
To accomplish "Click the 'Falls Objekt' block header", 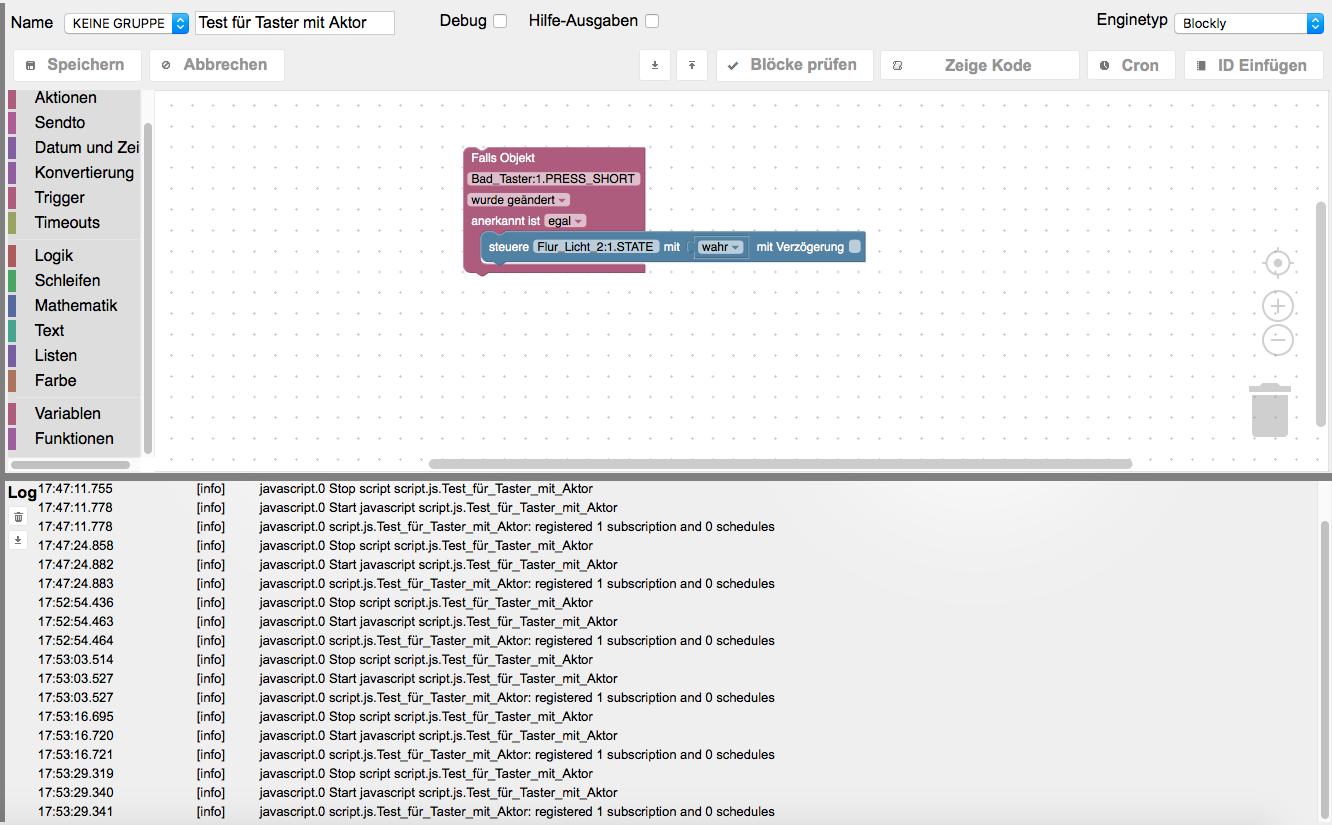I will [x=503, y=158].
